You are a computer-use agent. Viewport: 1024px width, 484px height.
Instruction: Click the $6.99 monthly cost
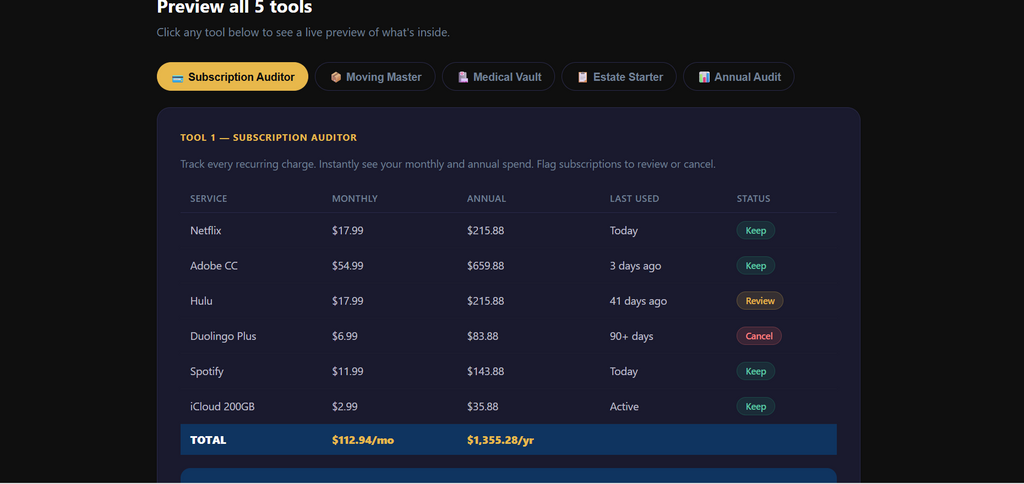click(x=345, y=336)
